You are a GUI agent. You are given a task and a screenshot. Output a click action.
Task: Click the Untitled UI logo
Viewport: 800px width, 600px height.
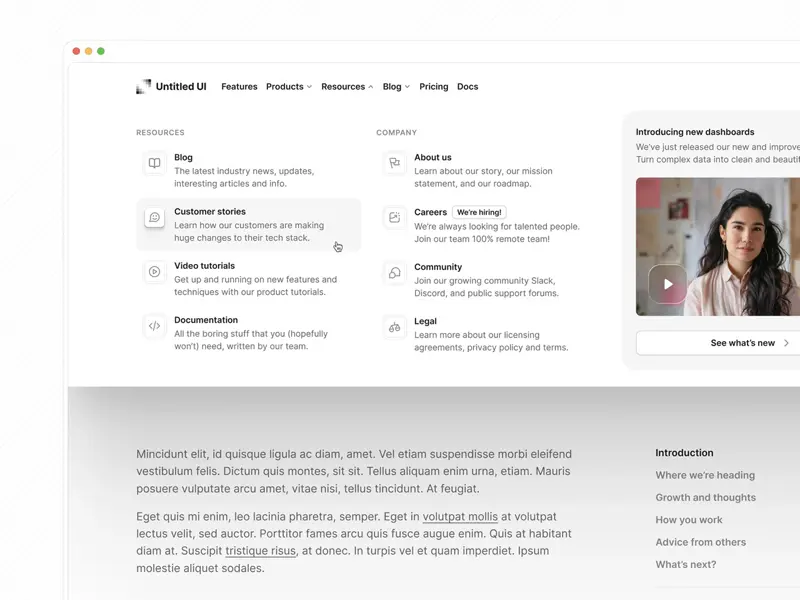tap(172, 86)
